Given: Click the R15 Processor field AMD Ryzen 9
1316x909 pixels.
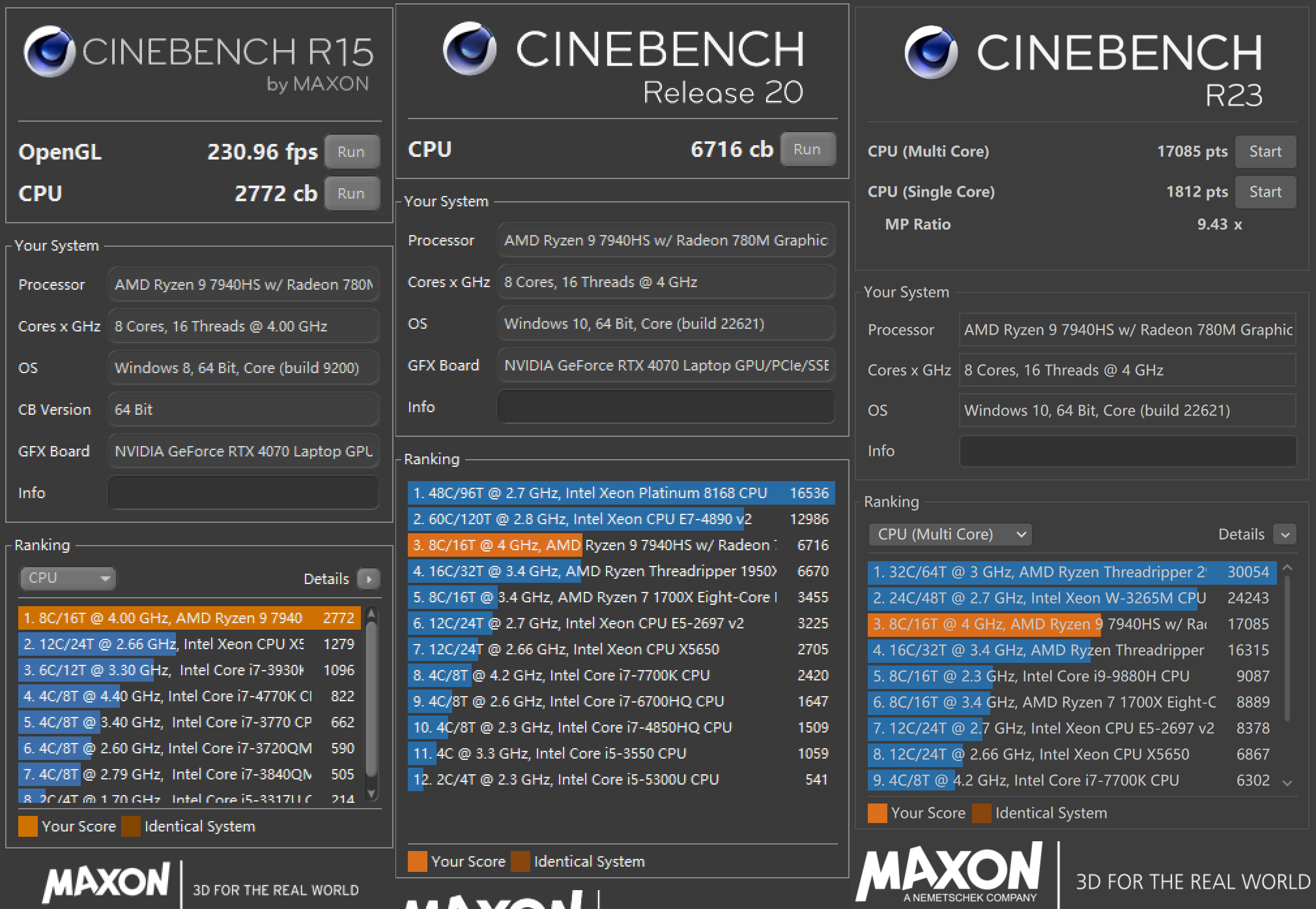Looking at the screenshot, I should [x=243, y=285].
